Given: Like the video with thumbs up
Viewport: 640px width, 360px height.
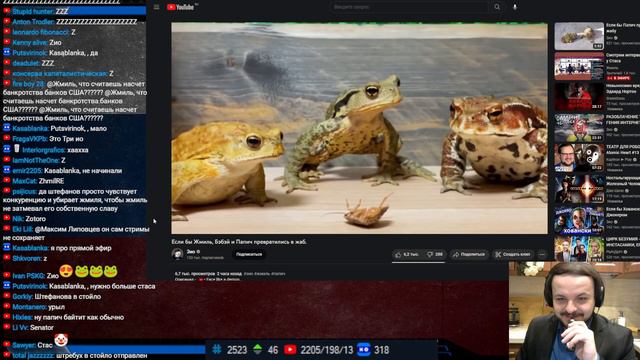Looking at the screenshot, I should click(407, 254).
